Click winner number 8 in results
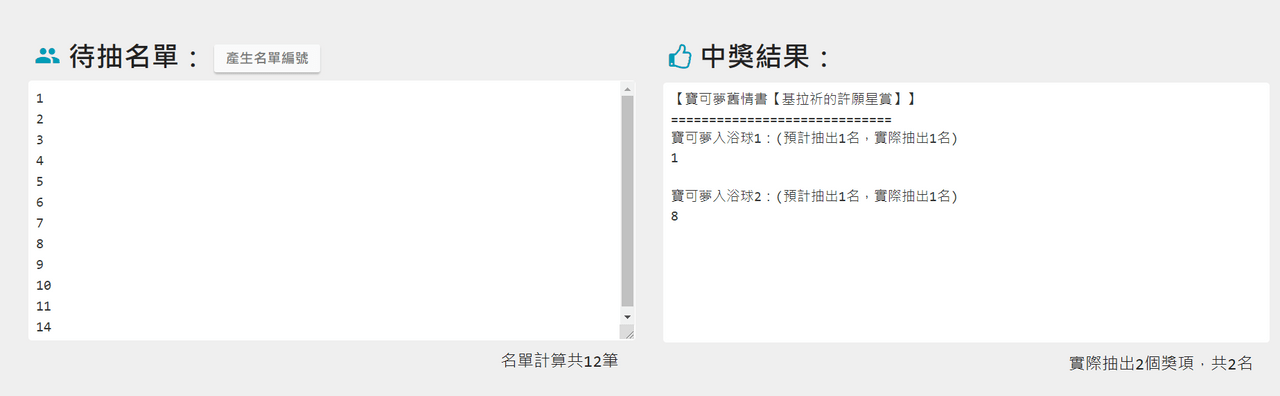The height and width of the screenshot is (396, 1280). 675,216
